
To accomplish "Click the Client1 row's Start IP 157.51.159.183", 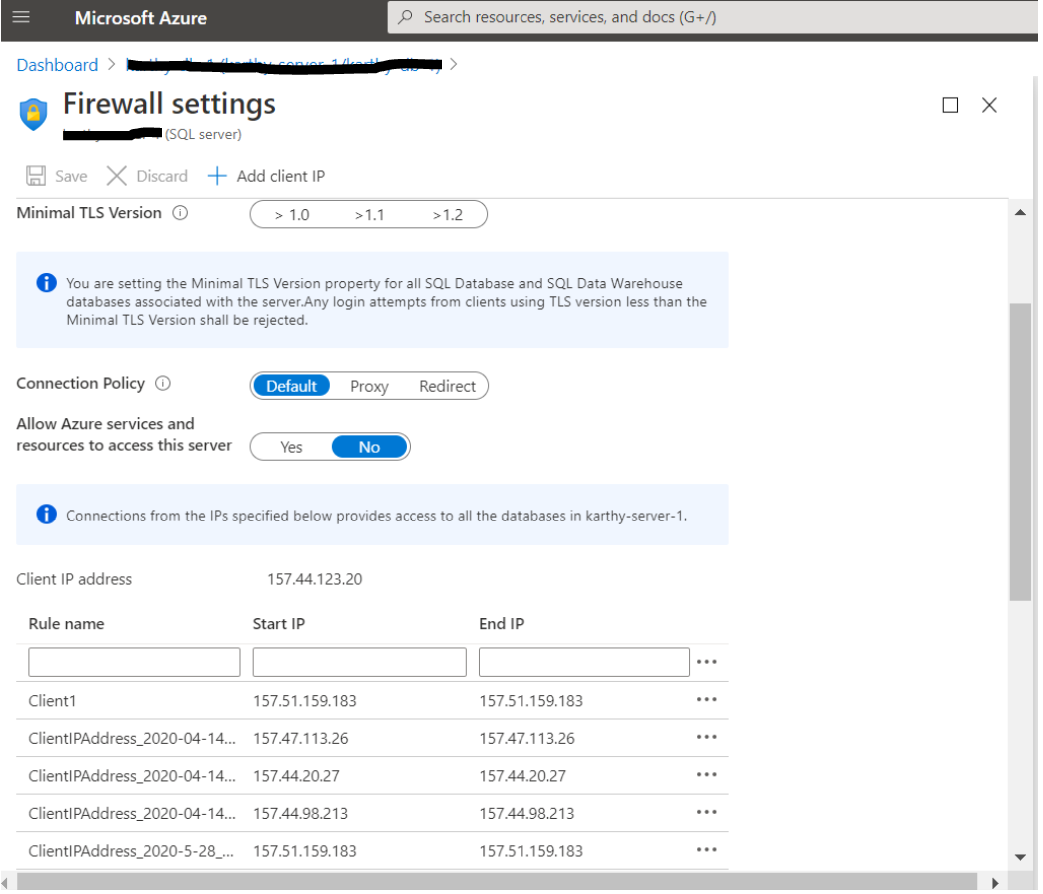I will click(305, 701).
